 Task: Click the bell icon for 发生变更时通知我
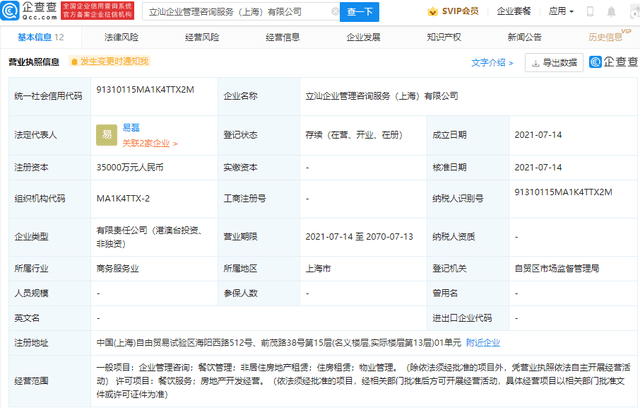click(74, 62)
